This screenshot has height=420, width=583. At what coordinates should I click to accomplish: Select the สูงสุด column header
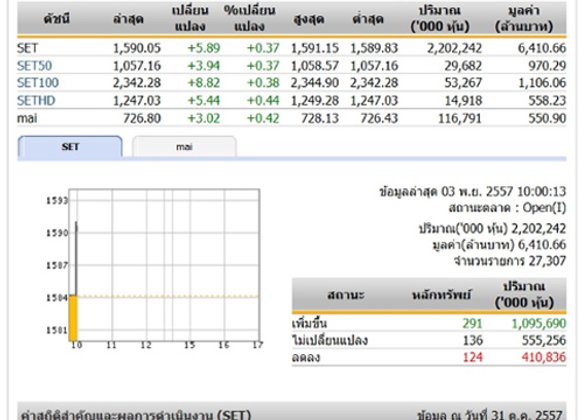coord(309,19)
